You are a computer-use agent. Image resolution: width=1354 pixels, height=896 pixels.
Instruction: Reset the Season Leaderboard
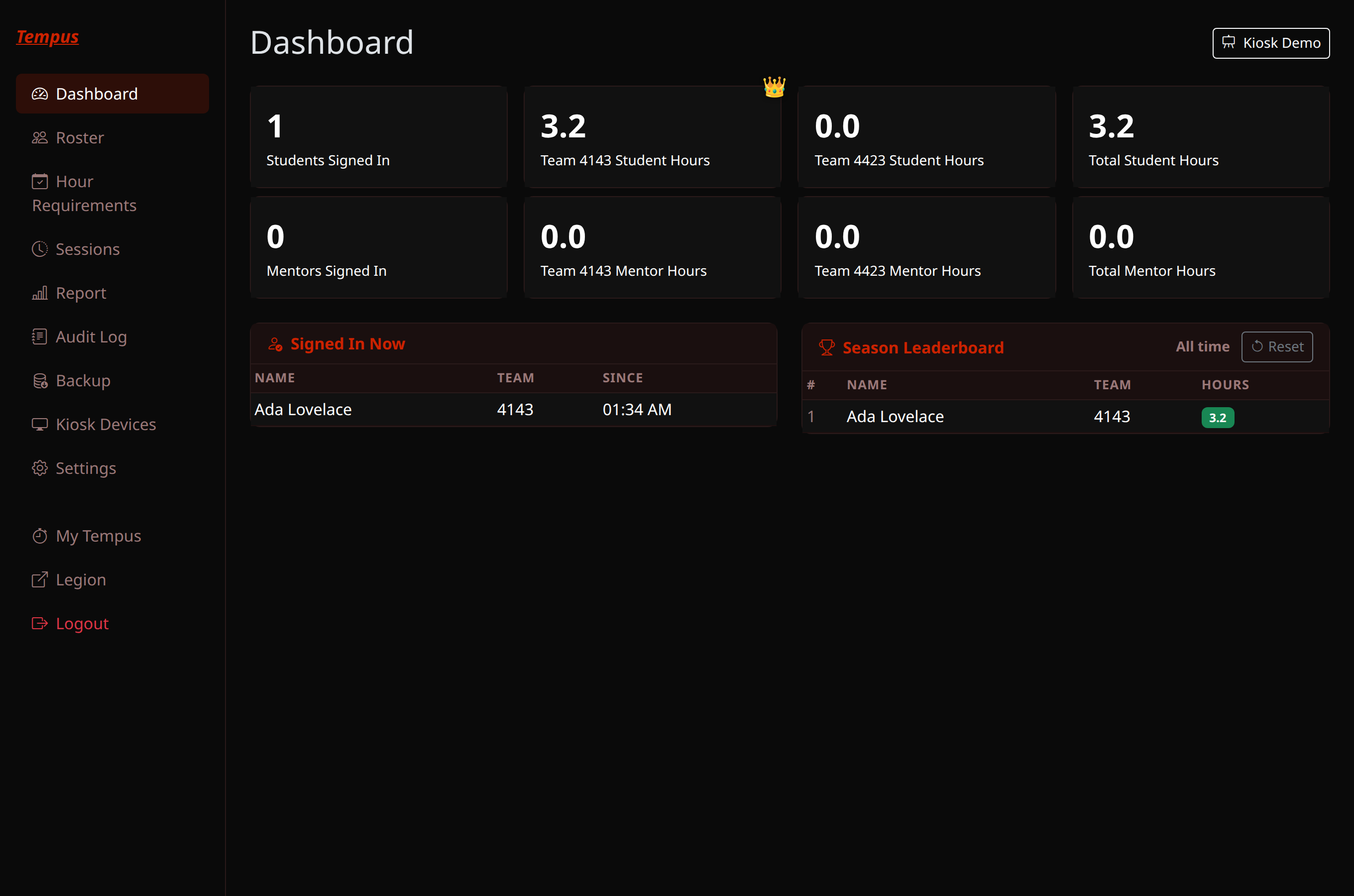coord(1277,347)
